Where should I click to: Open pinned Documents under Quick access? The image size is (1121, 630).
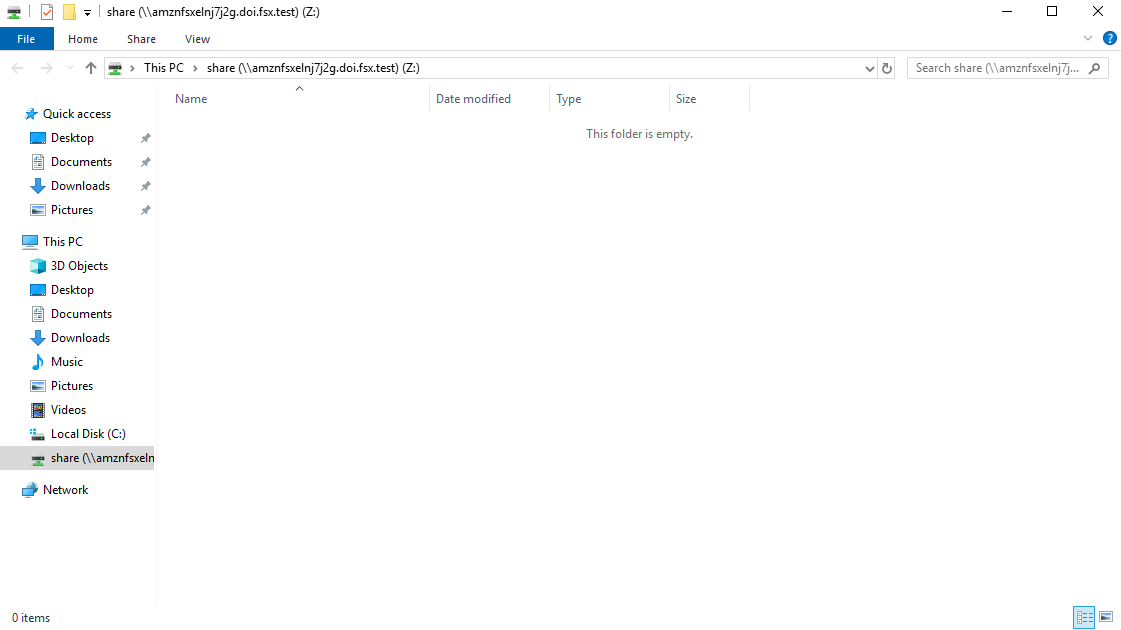82,162
